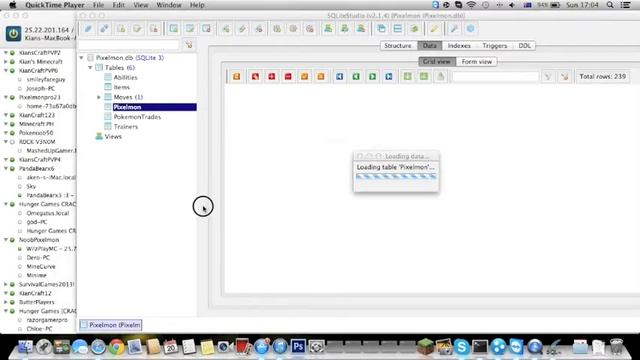The width and height of the screenshot is (640, 360).
Task: Go to first page with blue arrow icon
Action: 340,76
